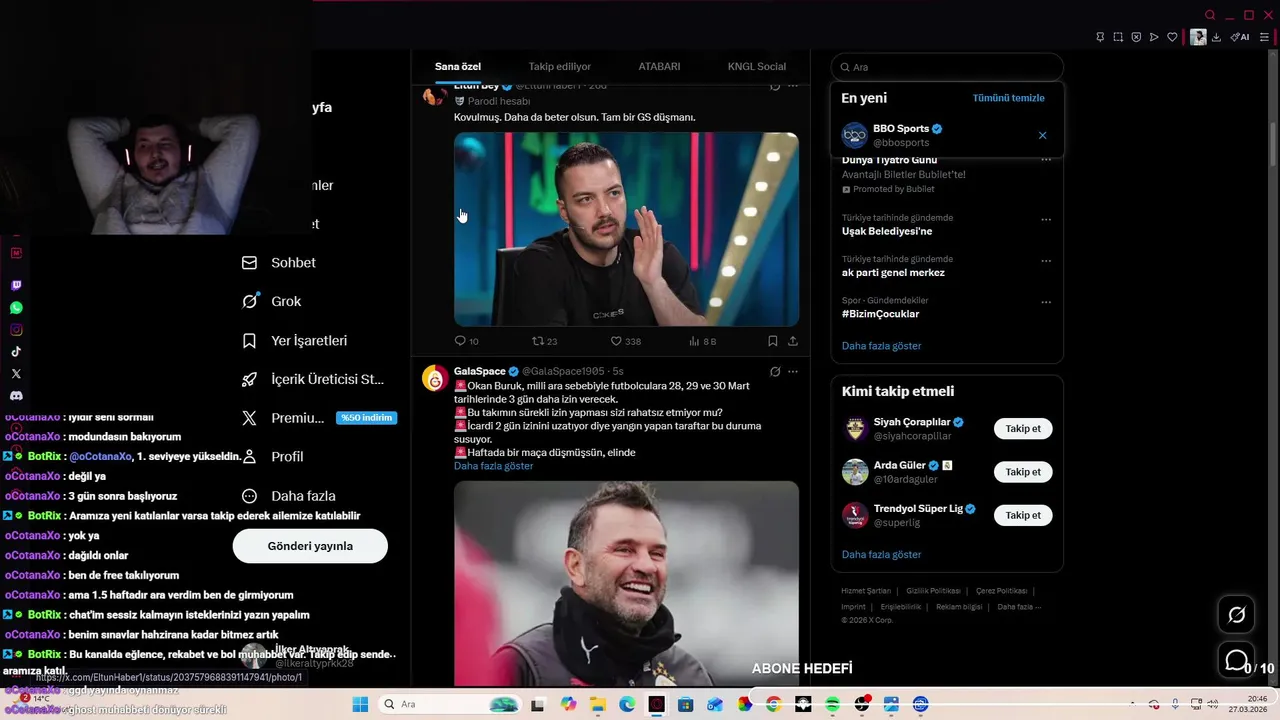The image size is (1280, 720).
Task: Click the browser search magnifier icon
Action: pyautogui.click(x=1210, y=15)
